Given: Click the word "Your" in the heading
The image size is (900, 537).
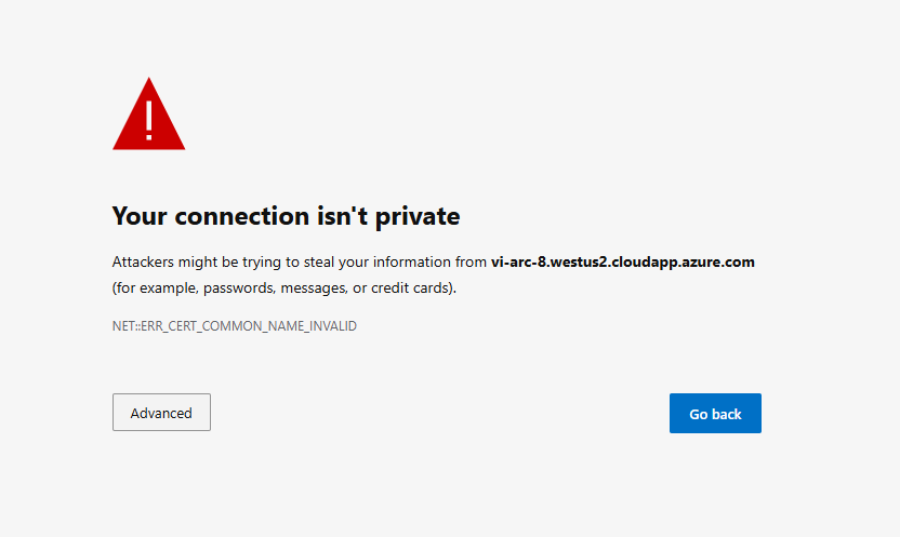Looking at the screenshot, I should point(139,216).
